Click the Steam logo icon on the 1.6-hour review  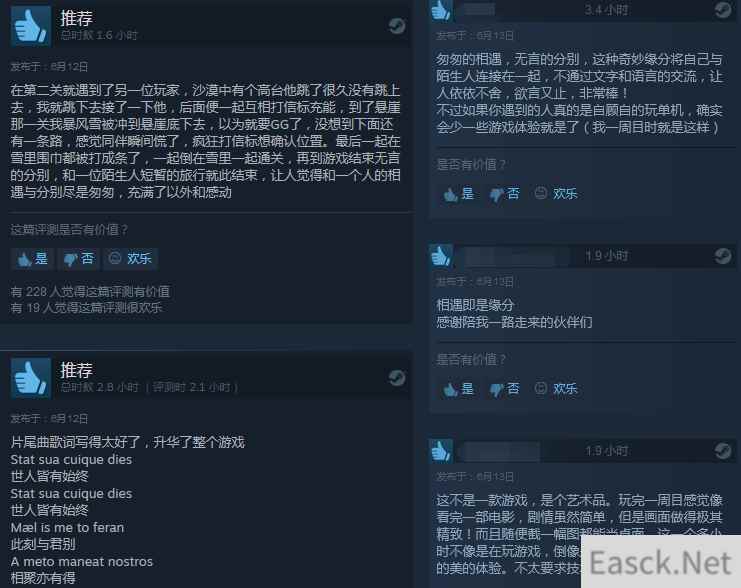point(396,26)
